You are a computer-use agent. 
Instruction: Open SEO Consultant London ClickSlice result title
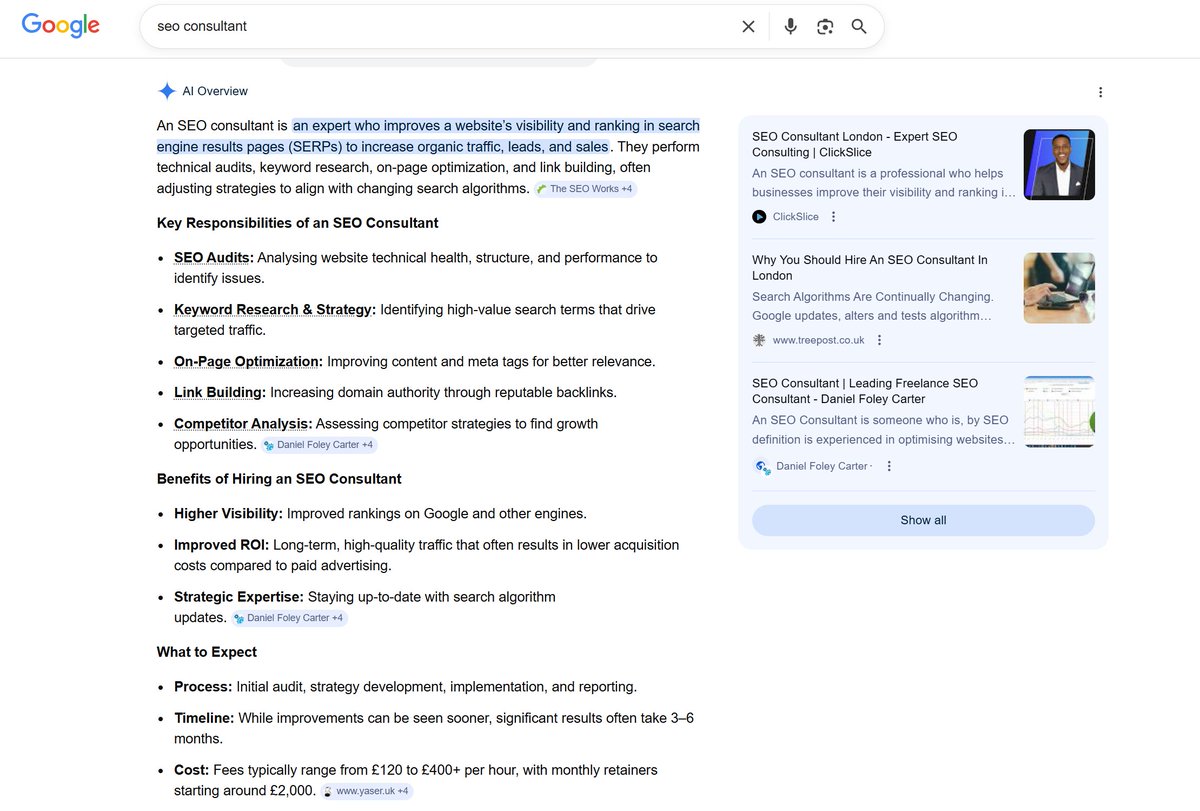point(854,144)
